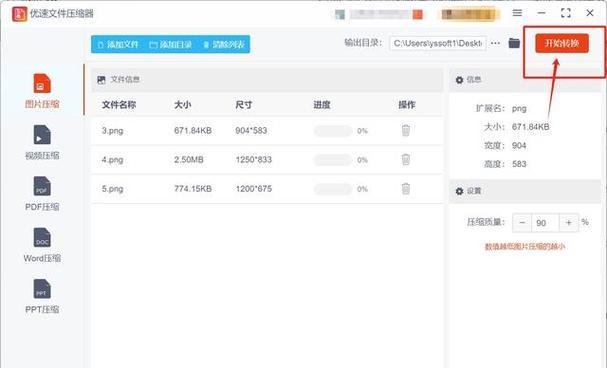Viewport: 607px width, 368px height.
Task: Click the 尺寸 column header
Action: (x=243, y=104)
